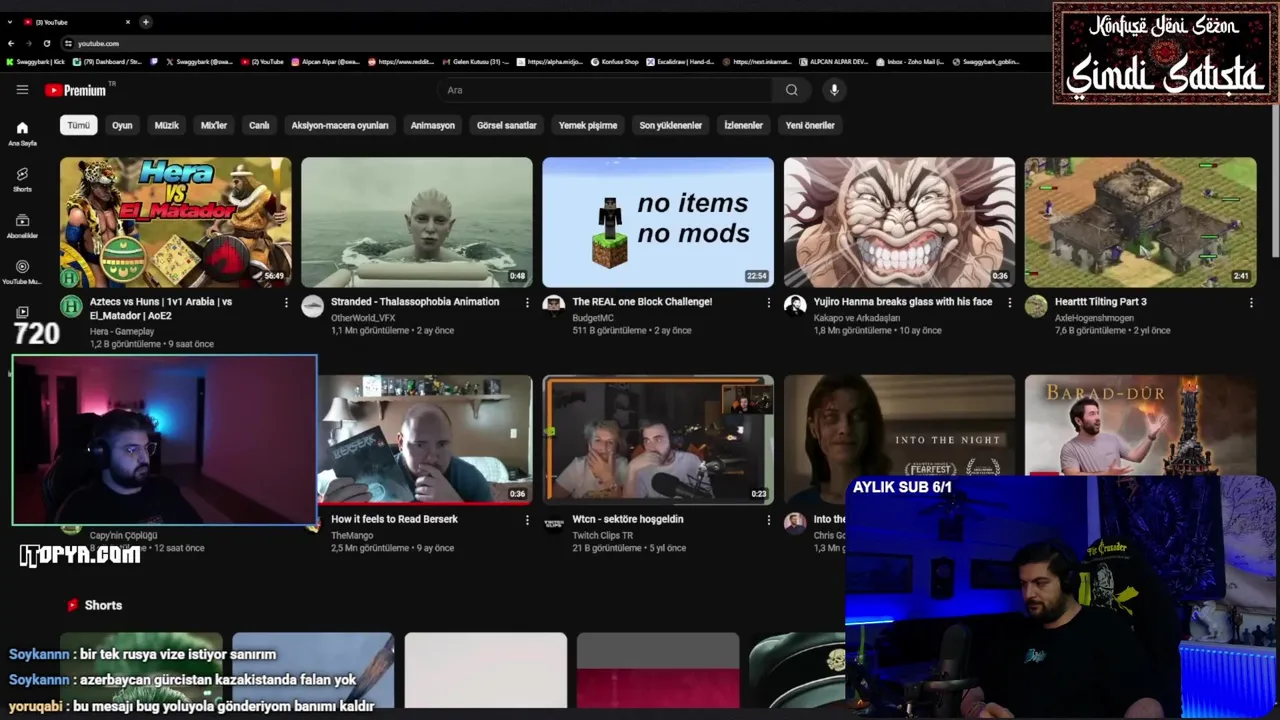Open TheMango channel name link

point(352,536)
